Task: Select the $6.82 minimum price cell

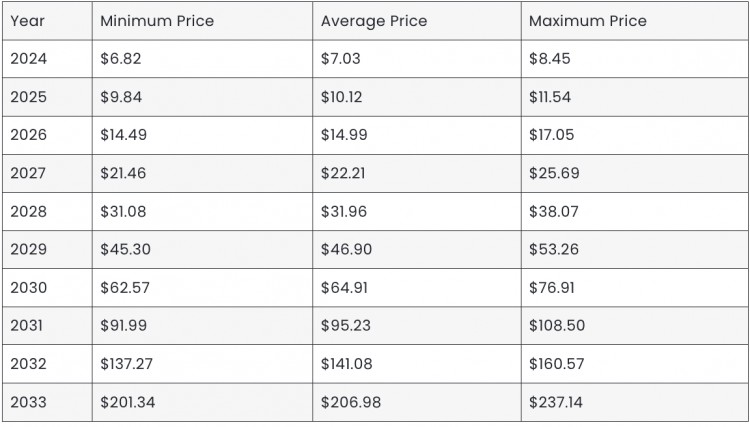Action: [x=202, y=59]
